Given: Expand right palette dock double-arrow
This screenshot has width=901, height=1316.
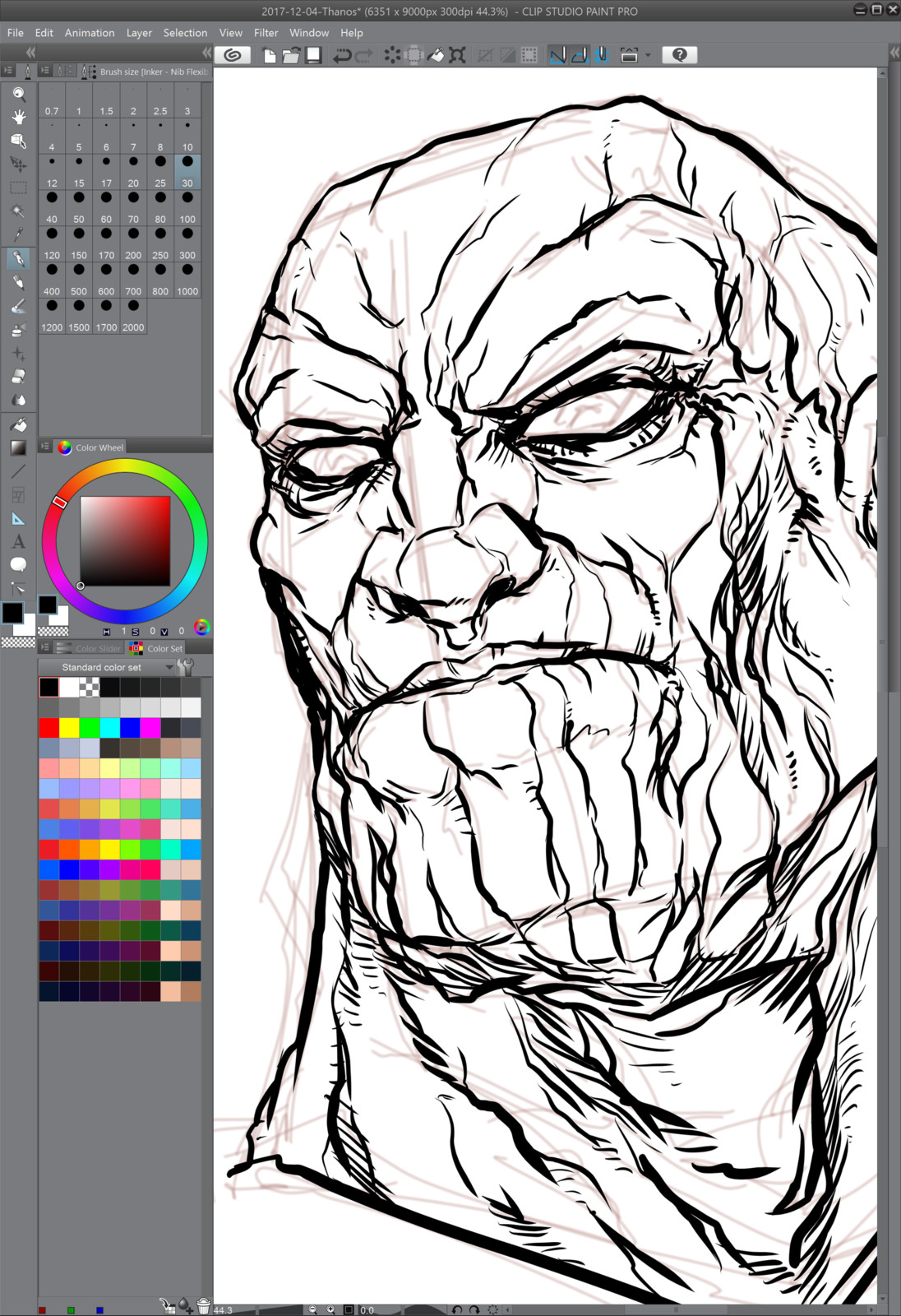Looking at the screenshot, I should pyautogui.click(x=894, y=52).
